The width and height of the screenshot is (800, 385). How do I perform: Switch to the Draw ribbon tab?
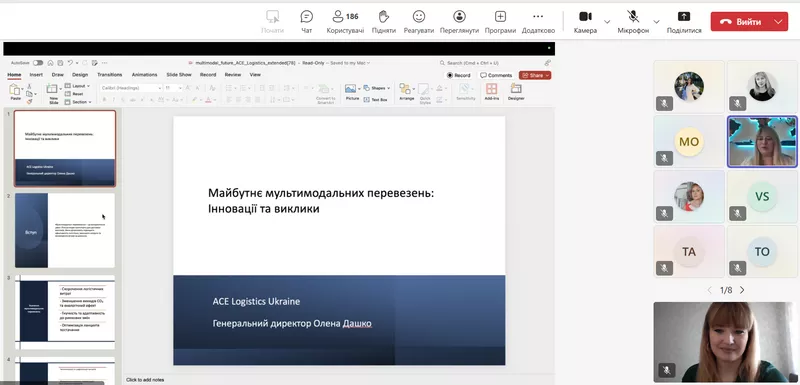pyautogui.click(x=58, y=74)
